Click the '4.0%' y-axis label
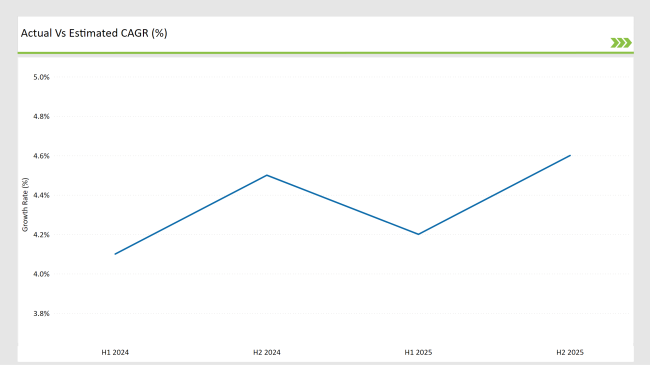The height and width of the screenshot is (370, 650). tap(41, 274)
